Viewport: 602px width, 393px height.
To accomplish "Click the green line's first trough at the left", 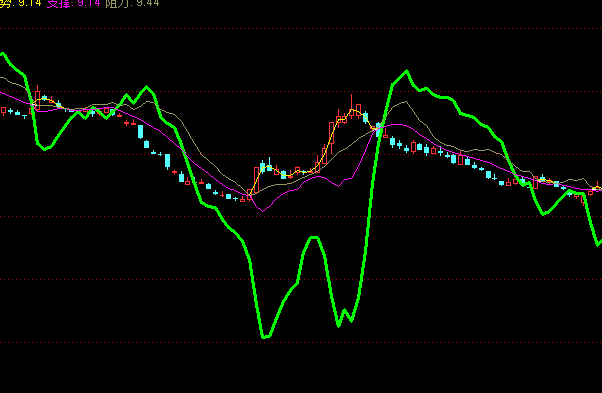I will pos(45,149).
